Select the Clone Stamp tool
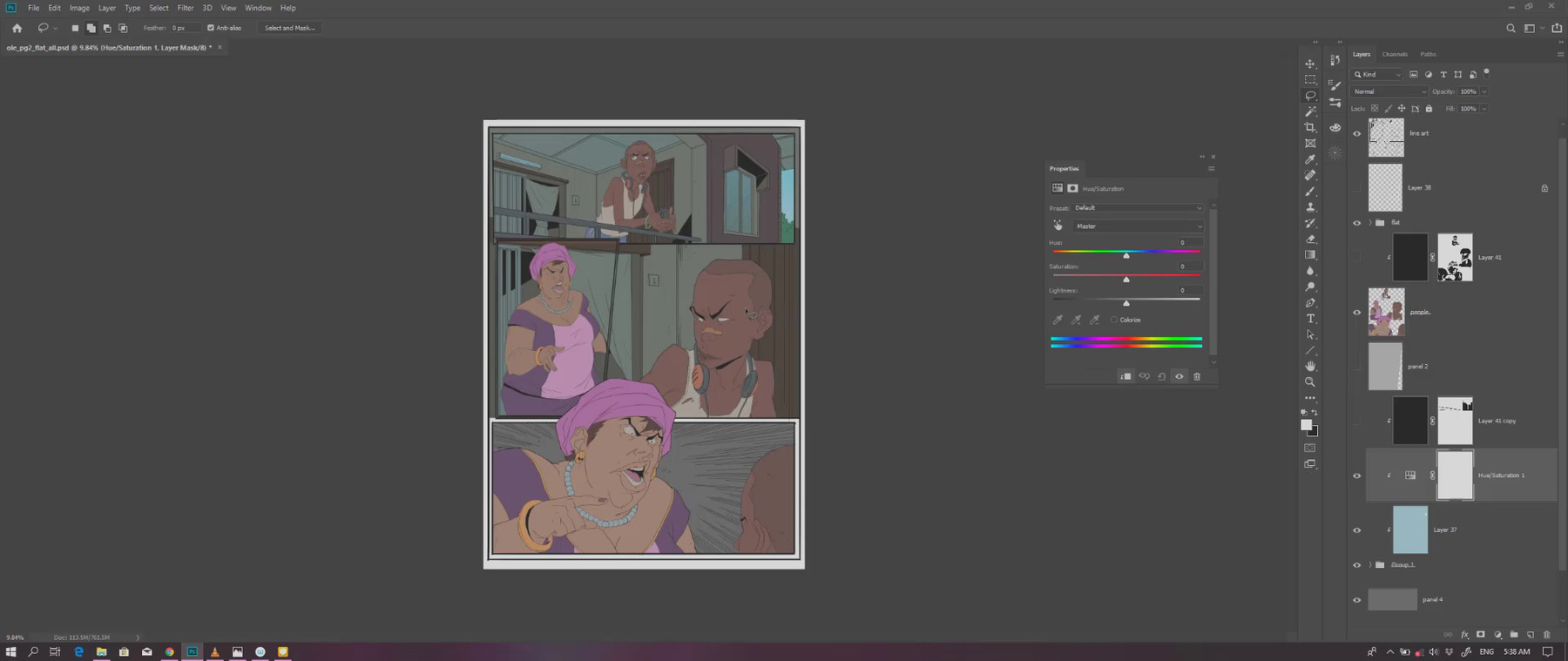The image size is (1568, 661). (x=1310, y=207)
